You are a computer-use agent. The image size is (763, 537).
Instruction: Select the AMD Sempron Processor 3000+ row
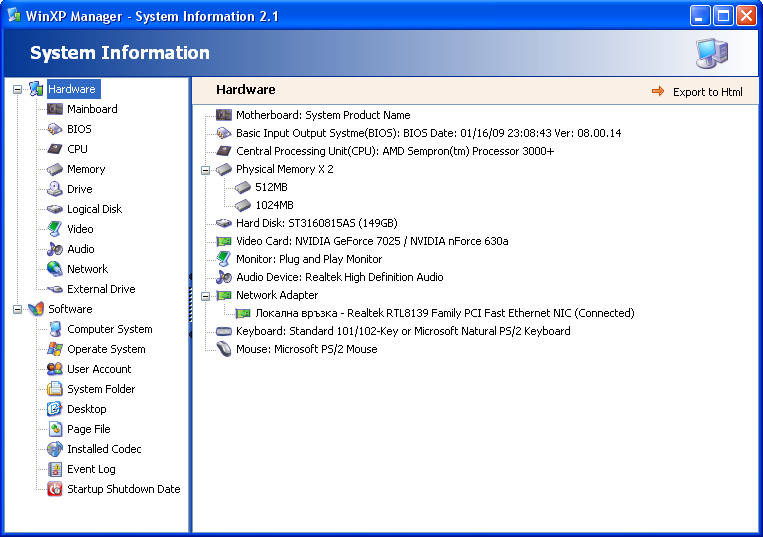pyautogui.click(x=395, y=151)
